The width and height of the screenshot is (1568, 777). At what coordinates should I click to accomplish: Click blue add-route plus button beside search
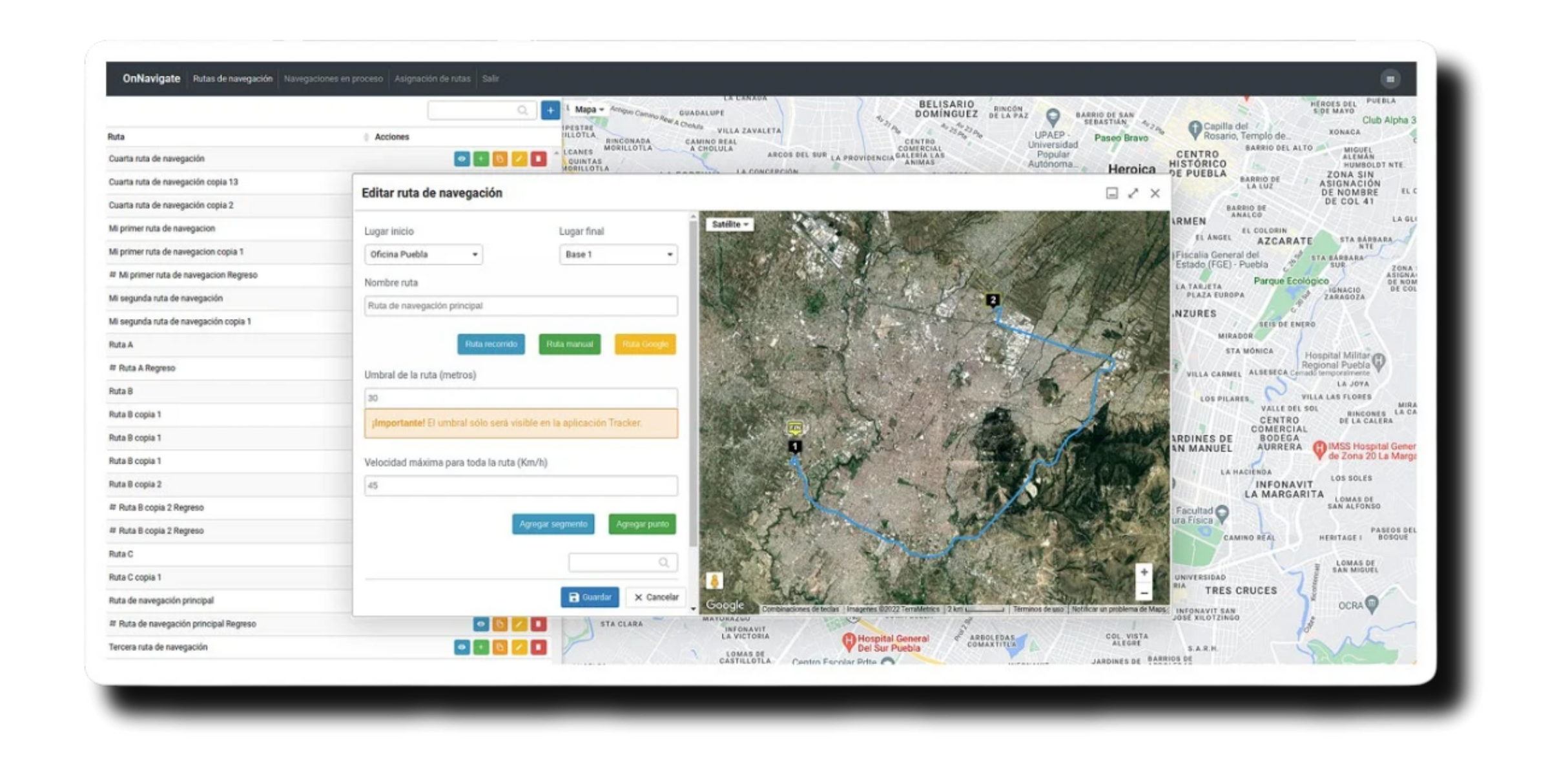click(550, 110)
